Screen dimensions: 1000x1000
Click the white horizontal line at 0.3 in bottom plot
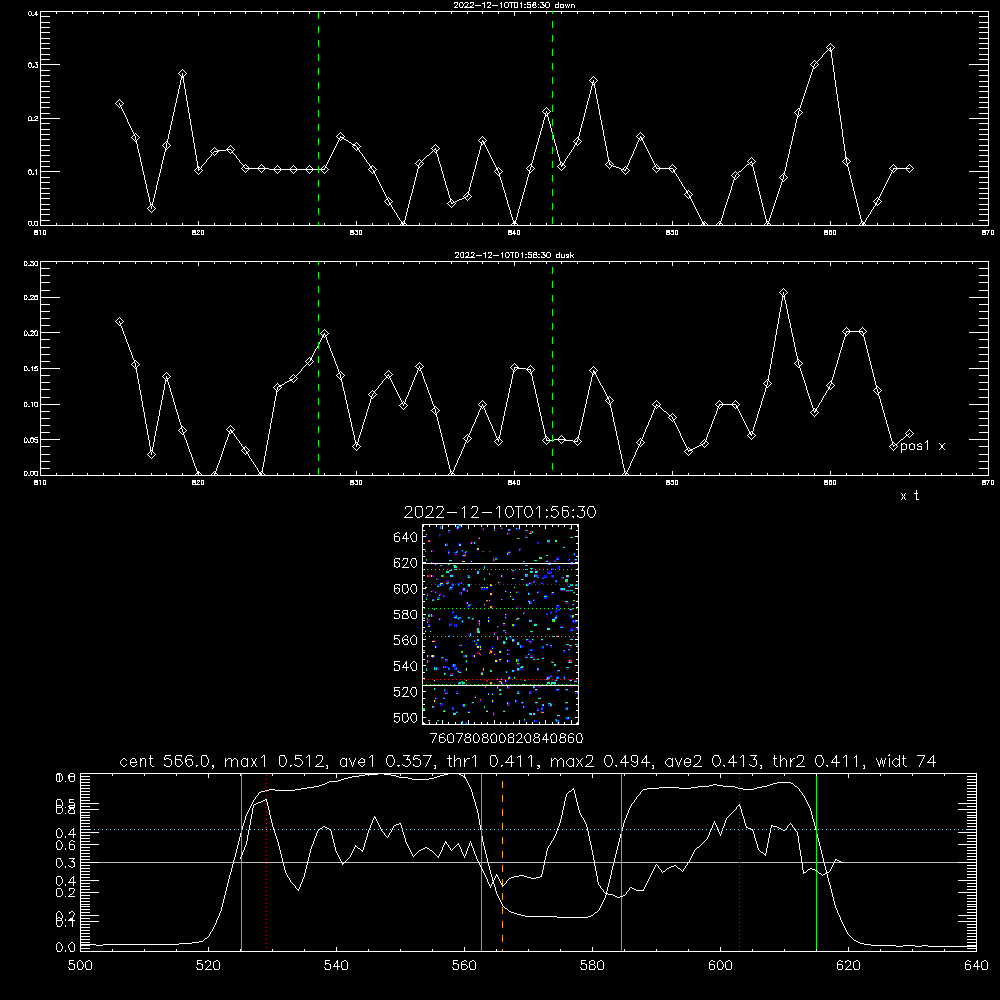[x=528, y=862]
